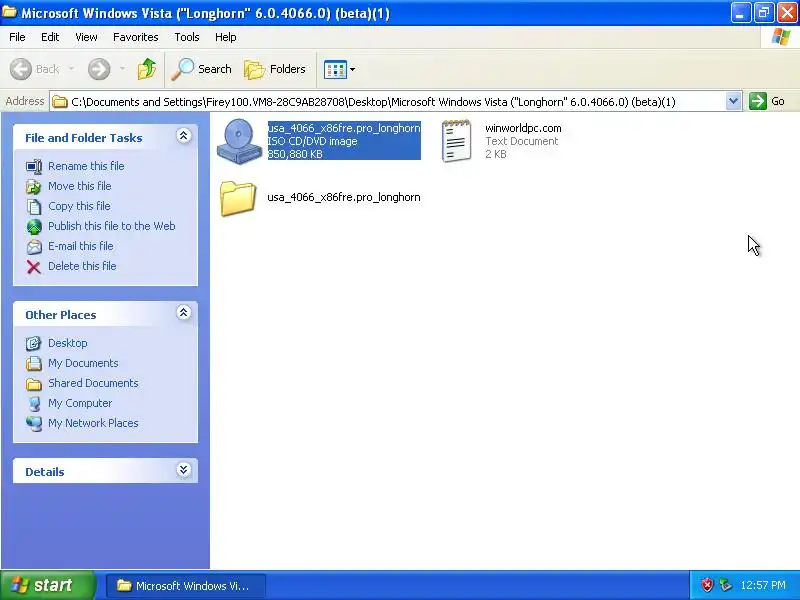Screen dimensions: 800x600
Task: Open the Forward history dropdown arrow
Action: pyautogui.click(x=122, y=68)
